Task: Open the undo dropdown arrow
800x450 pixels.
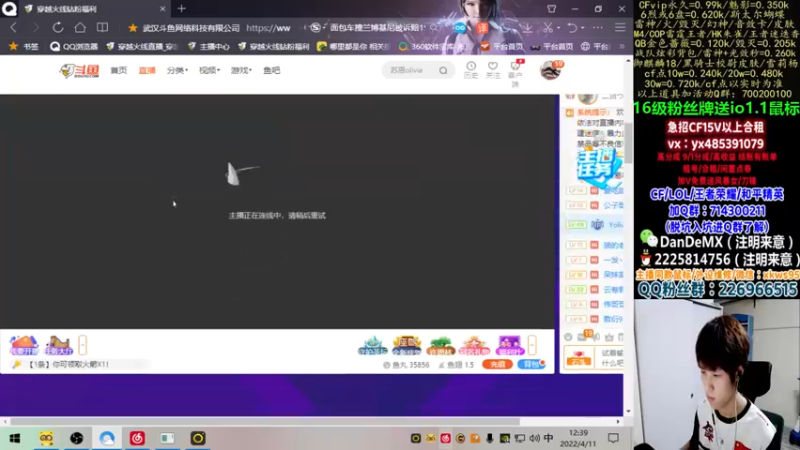Action: pyautogui.click(x=583, y=28)
